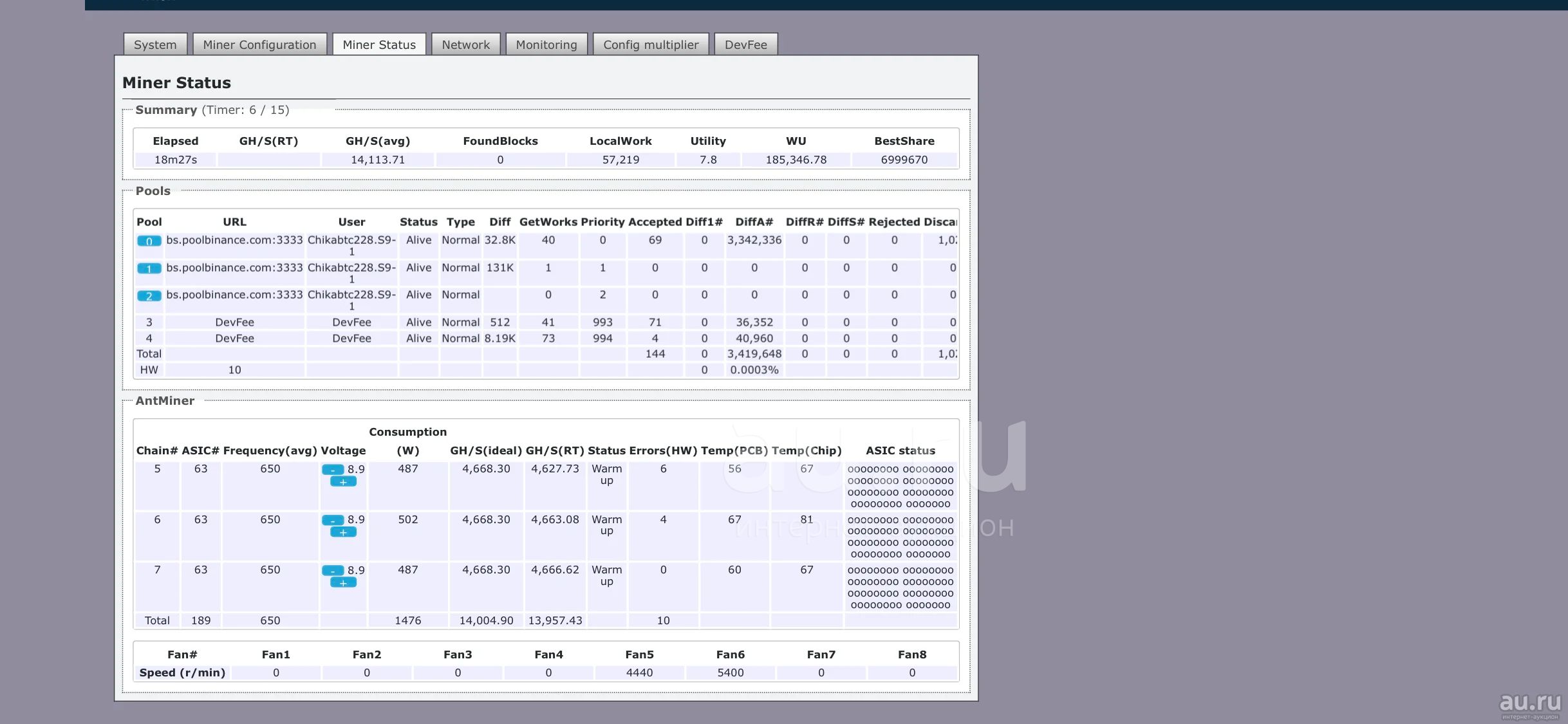Click the pool 2 blue badge
The width and height of the screenshot is (1568, 724).
tap(149, 296)
